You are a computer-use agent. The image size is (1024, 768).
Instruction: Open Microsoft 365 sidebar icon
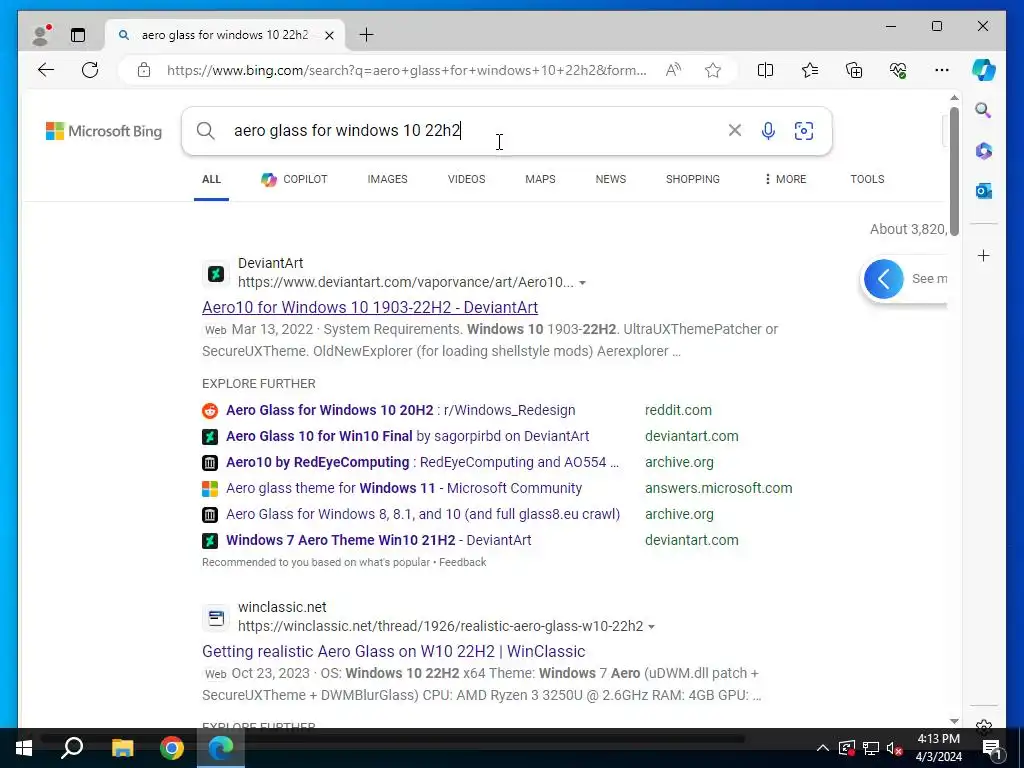tap(984, 151)
